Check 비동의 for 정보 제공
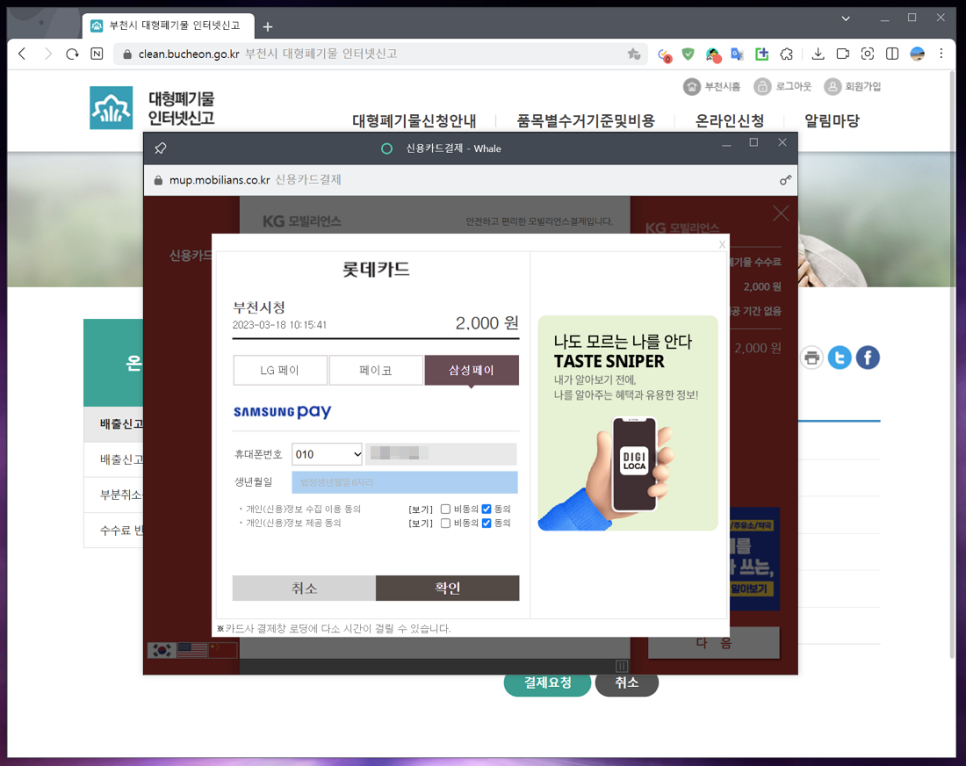966x766 pixels. pyautogui.click(x=445, y=523)
